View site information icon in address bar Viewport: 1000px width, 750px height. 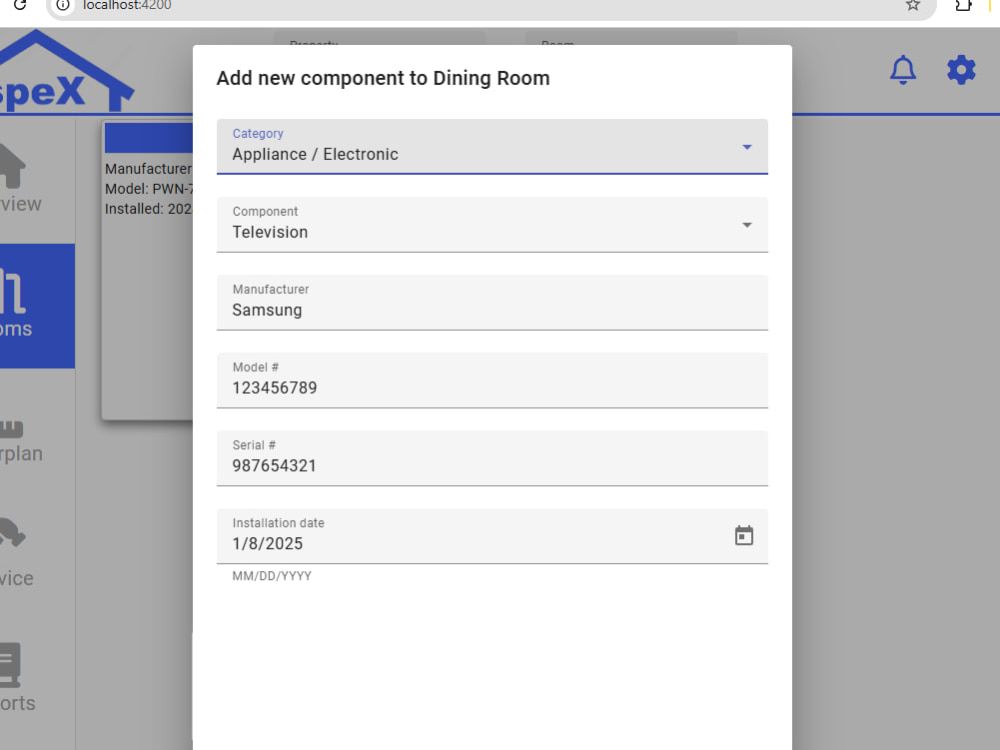pyautogui.click(x=62, y=5)
